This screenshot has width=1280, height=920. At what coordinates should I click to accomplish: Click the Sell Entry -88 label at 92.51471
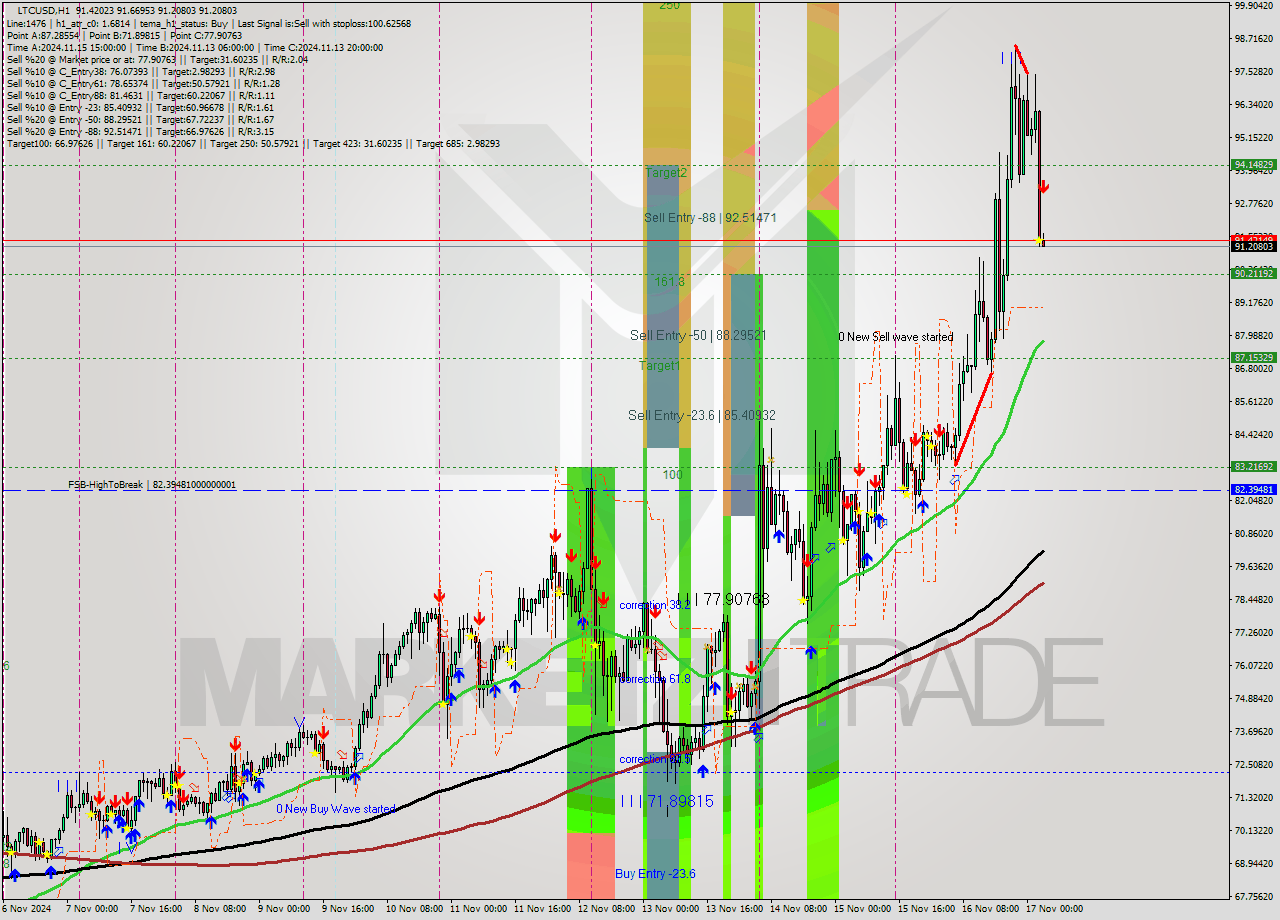(710, 217)
